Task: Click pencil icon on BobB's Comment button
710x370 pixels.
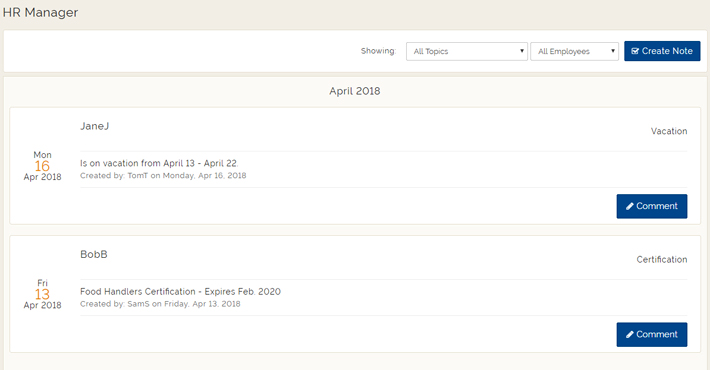Action: point(629,335)
